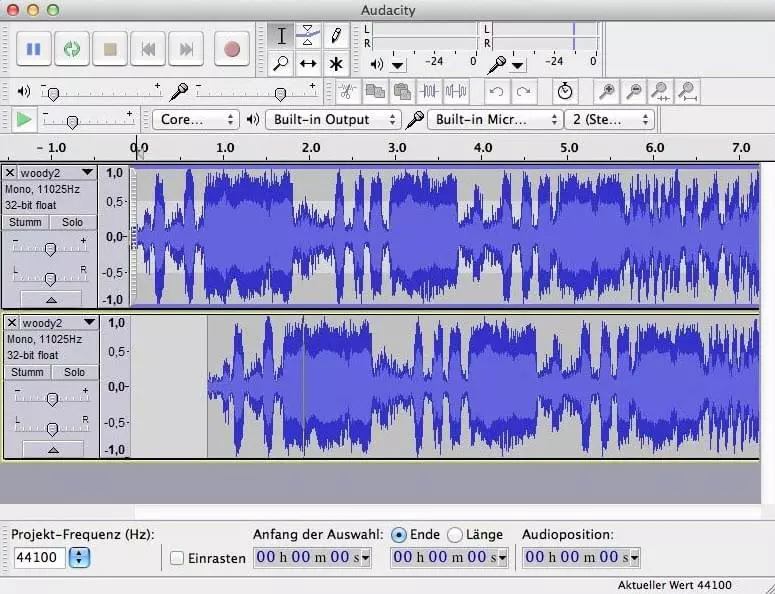Screen dimensions: 775x594
Task: Click the Cut scissors icon
Action: [348, 91]
